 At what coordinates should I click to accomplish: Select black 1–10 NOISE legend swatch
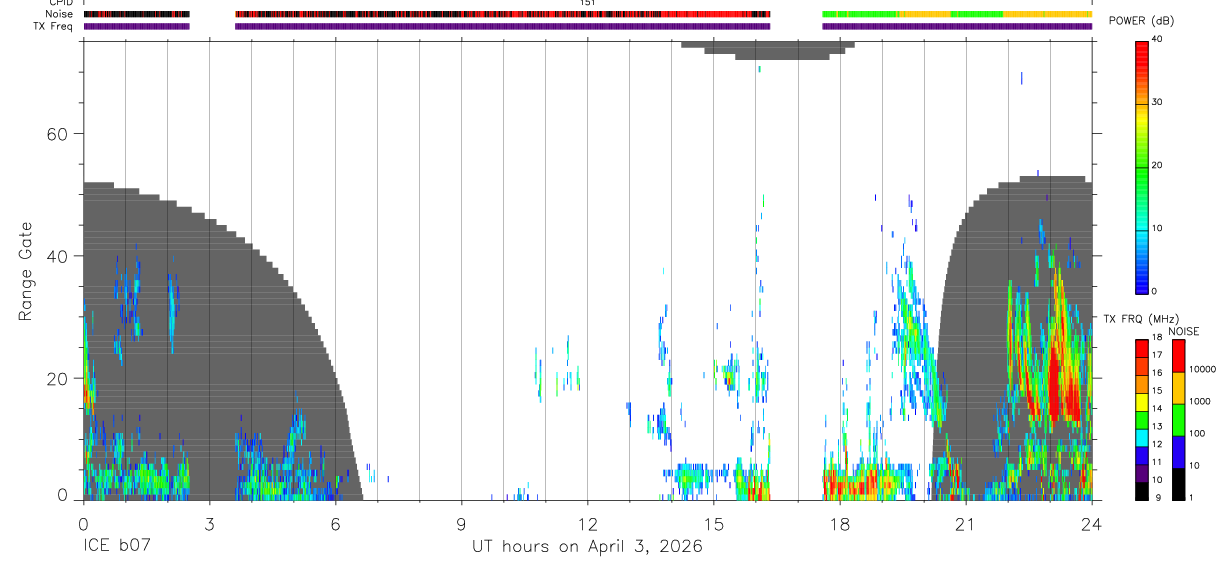click(x=1179, y=484)
